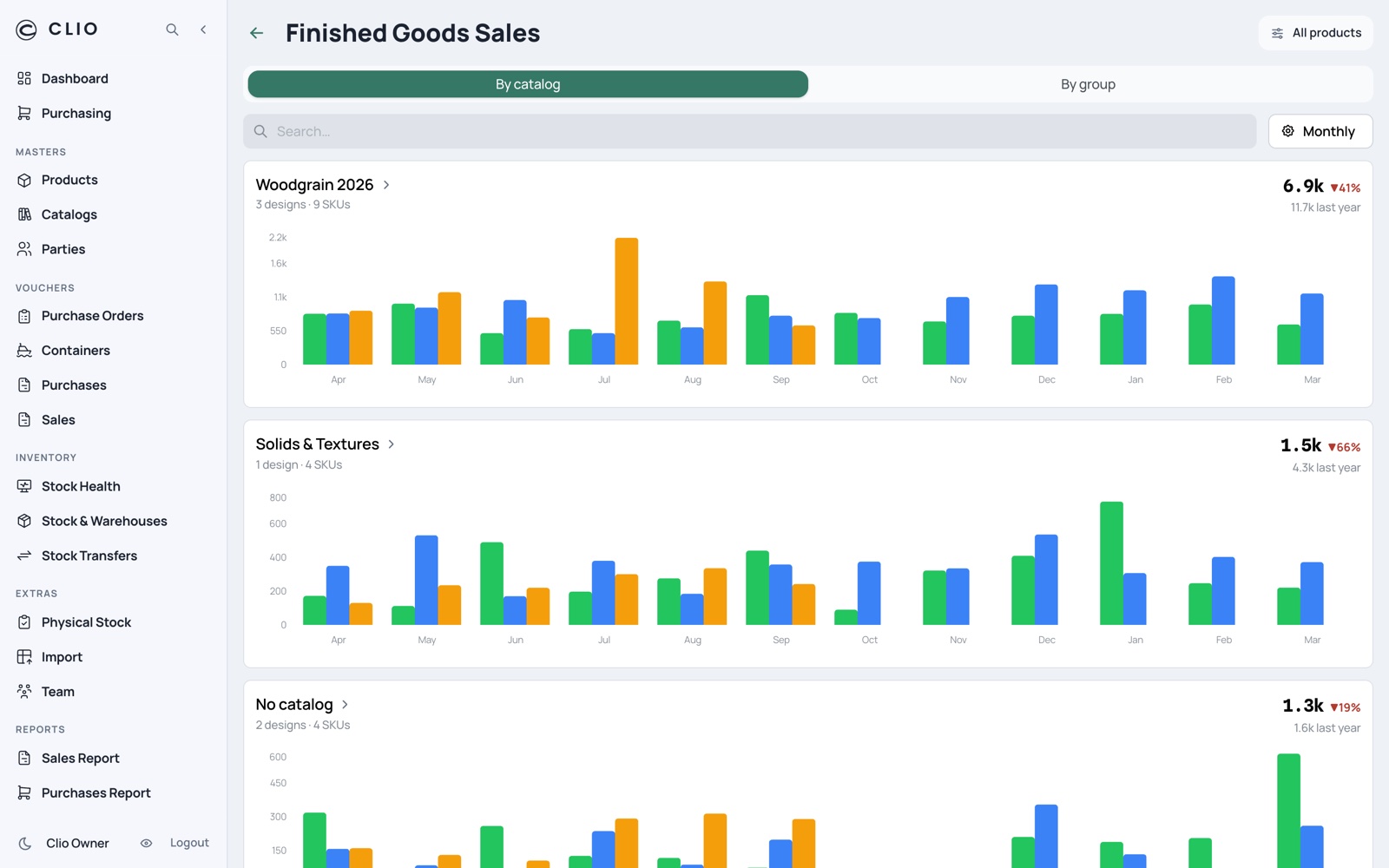This screenshot has width=1389, height=868.
Task: Click the Finished Goods Sales title
Action: (x=412, y=33)
